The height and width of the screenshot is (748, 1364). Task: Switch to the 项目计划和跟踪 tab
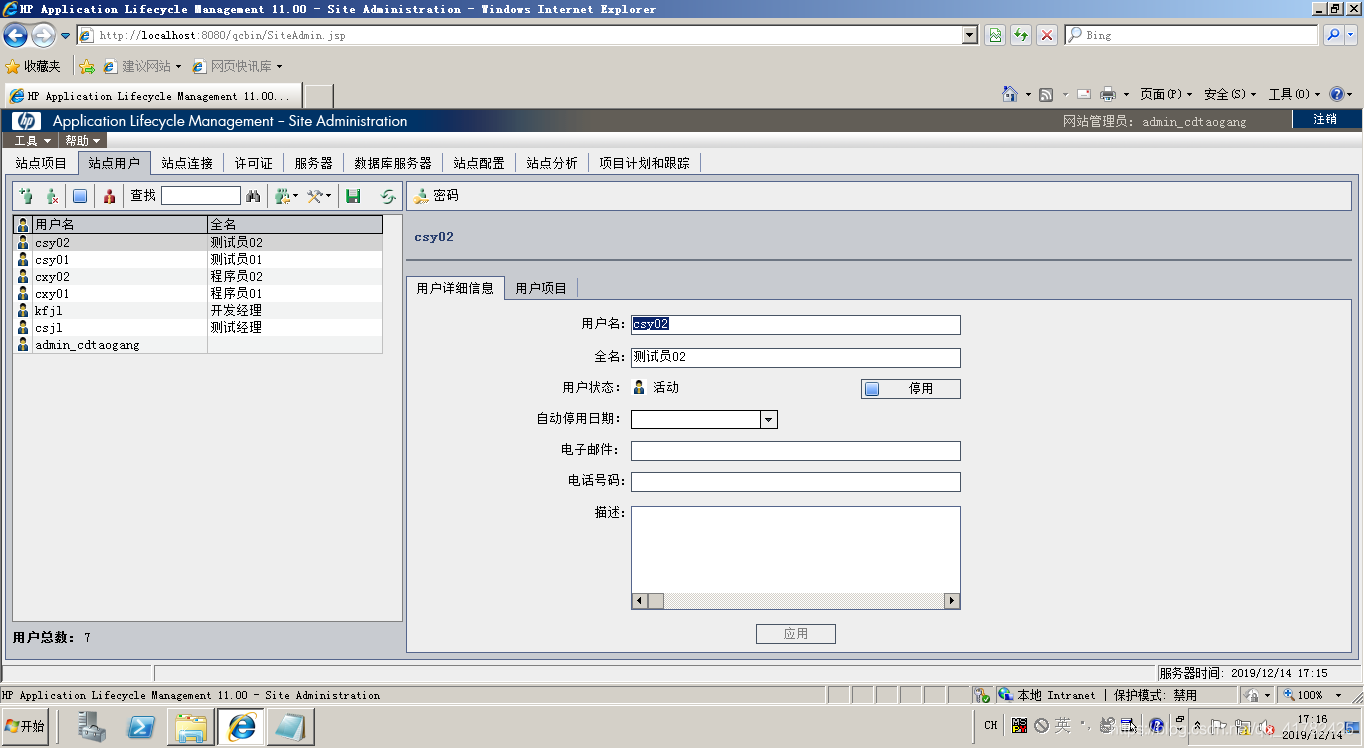[645, 163]
